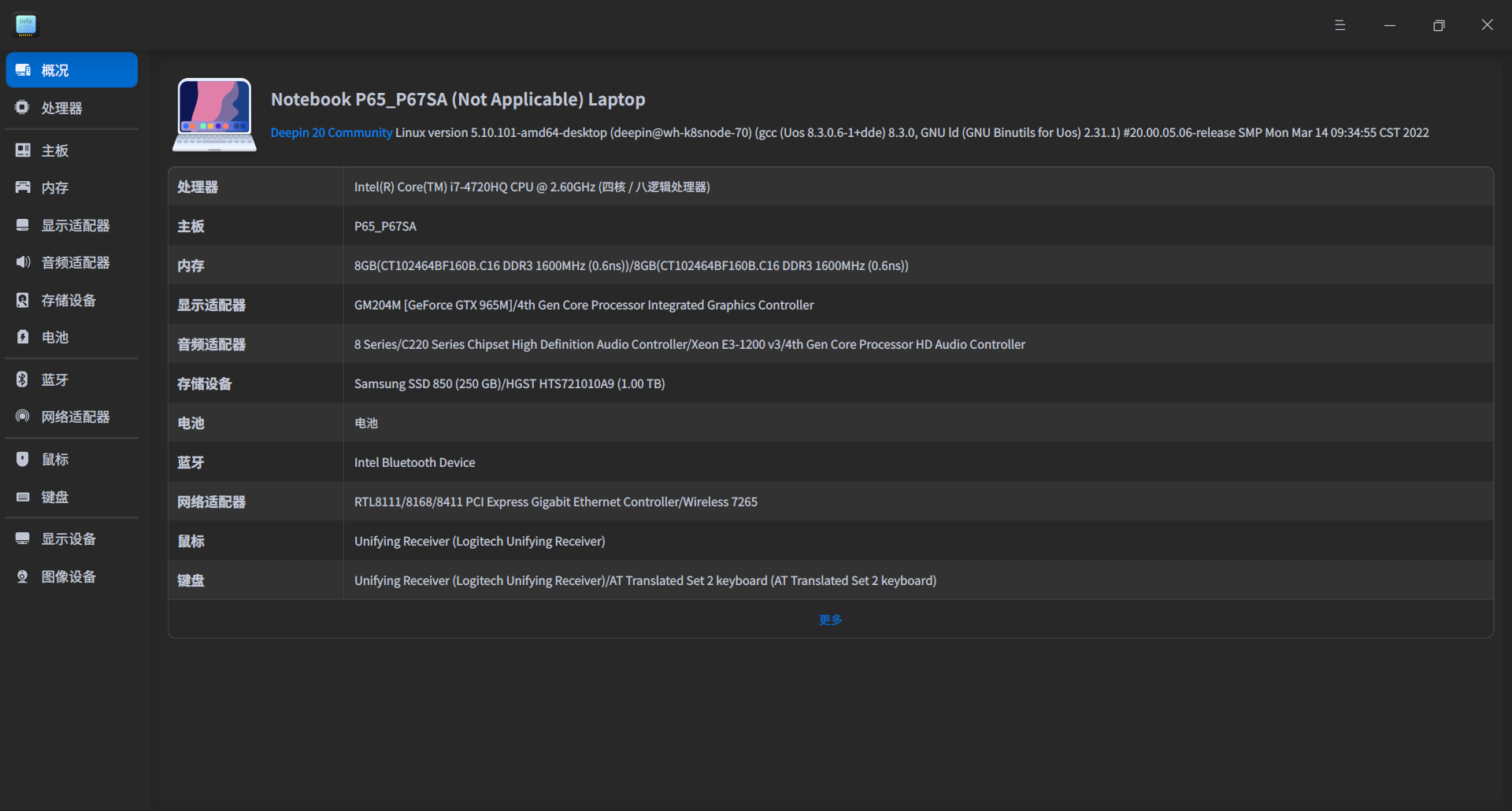Open network adapter via its icon
Image resolution: width=1512 pixels, height=811 pixels.
(23, 417)
